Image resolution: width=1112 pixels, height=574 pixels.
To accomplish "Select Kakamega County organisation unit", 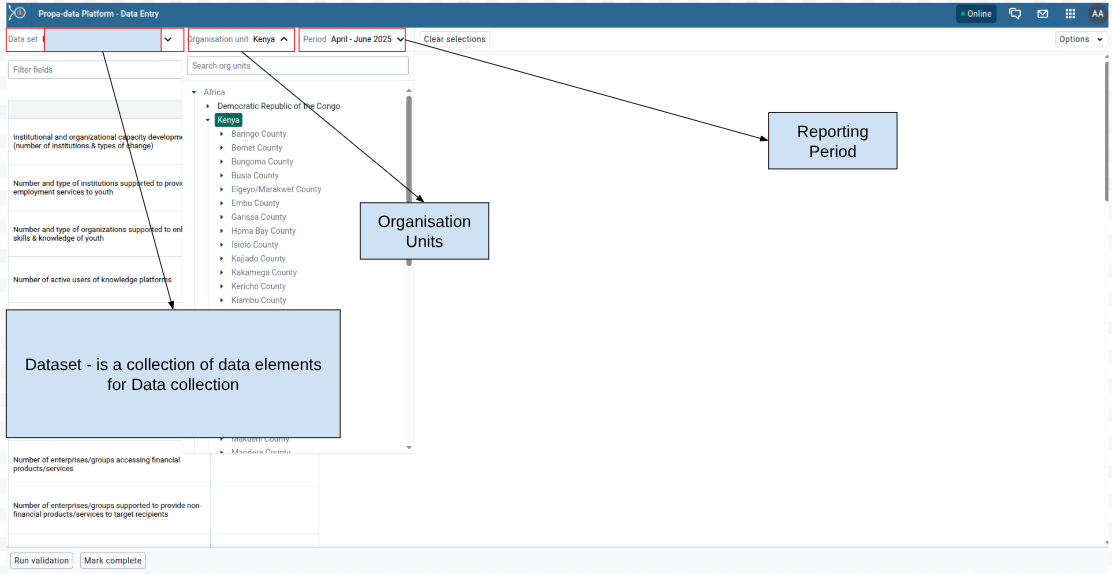I will coord(263,272).
